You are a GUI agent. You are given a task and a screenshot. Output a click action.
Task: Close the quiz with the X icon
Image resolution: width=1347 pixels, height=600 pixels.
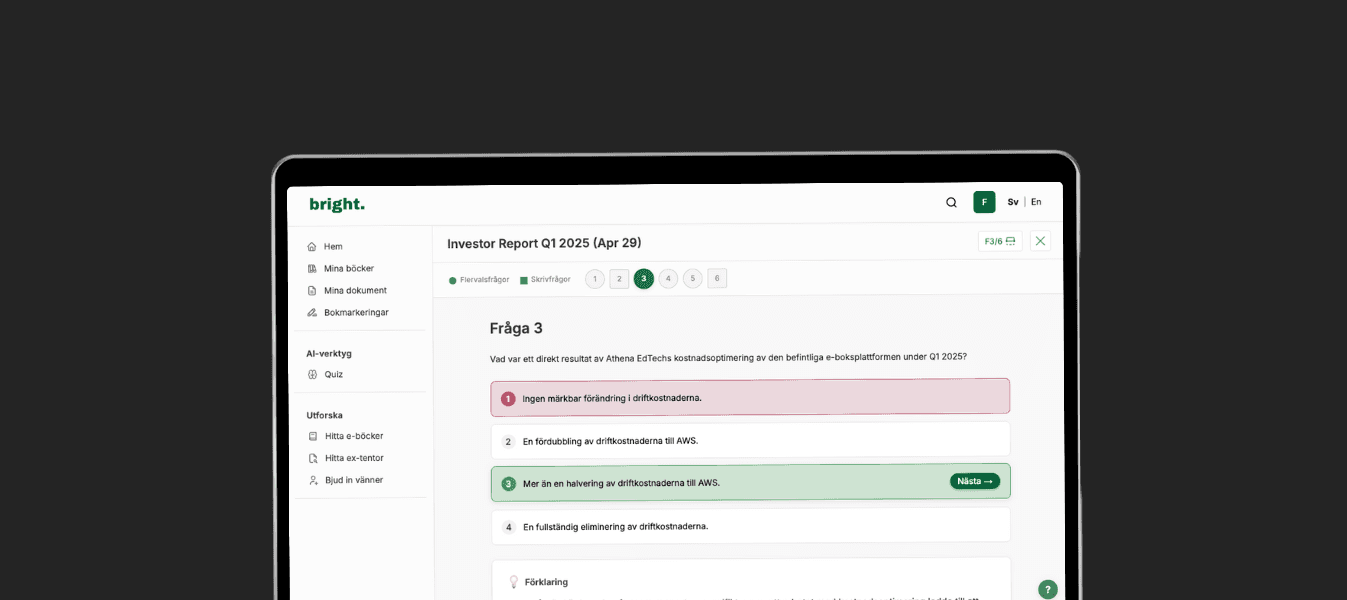(1040, 241)
